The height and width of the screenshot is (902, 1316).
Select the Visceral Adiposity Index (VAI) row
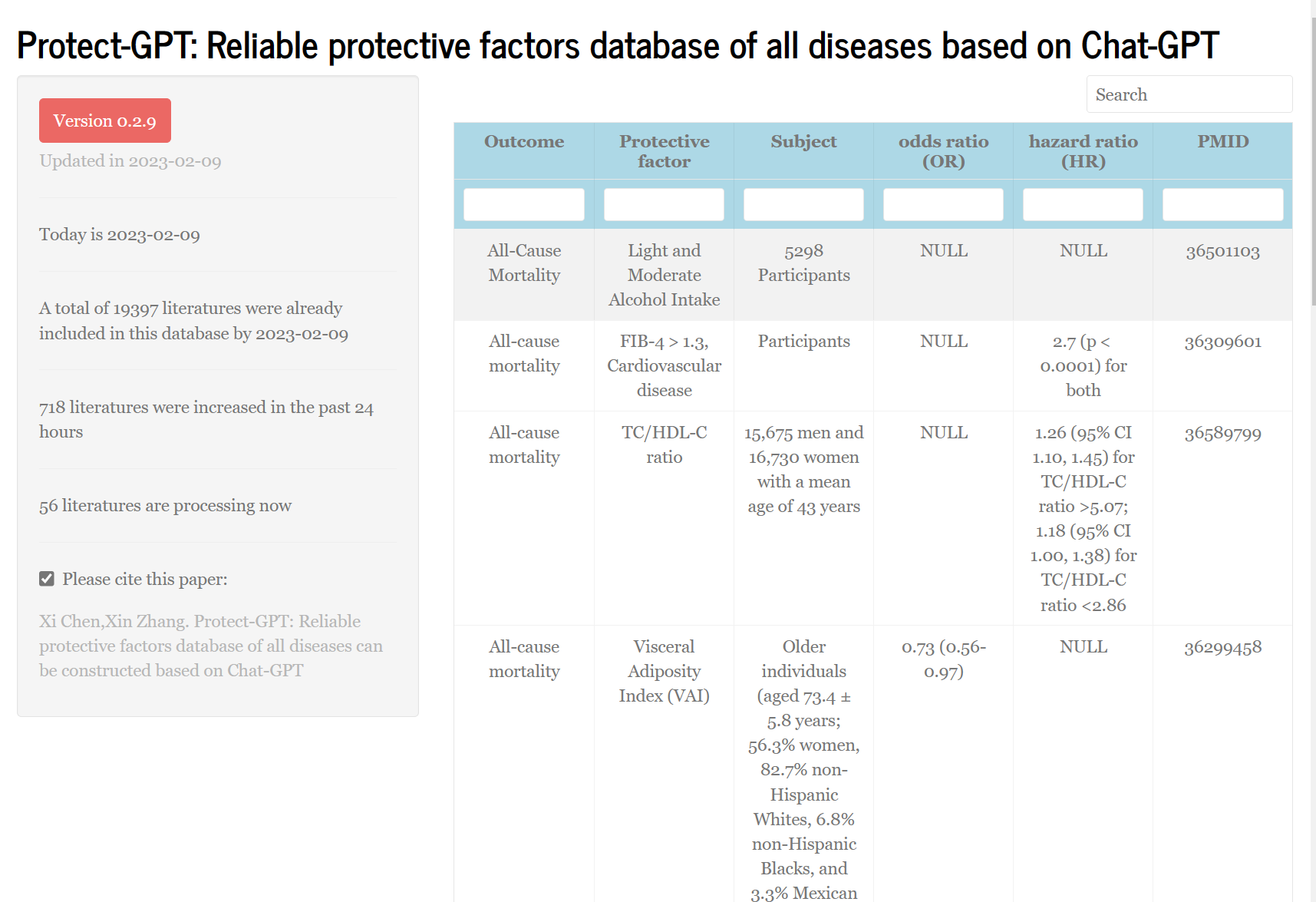664,670
